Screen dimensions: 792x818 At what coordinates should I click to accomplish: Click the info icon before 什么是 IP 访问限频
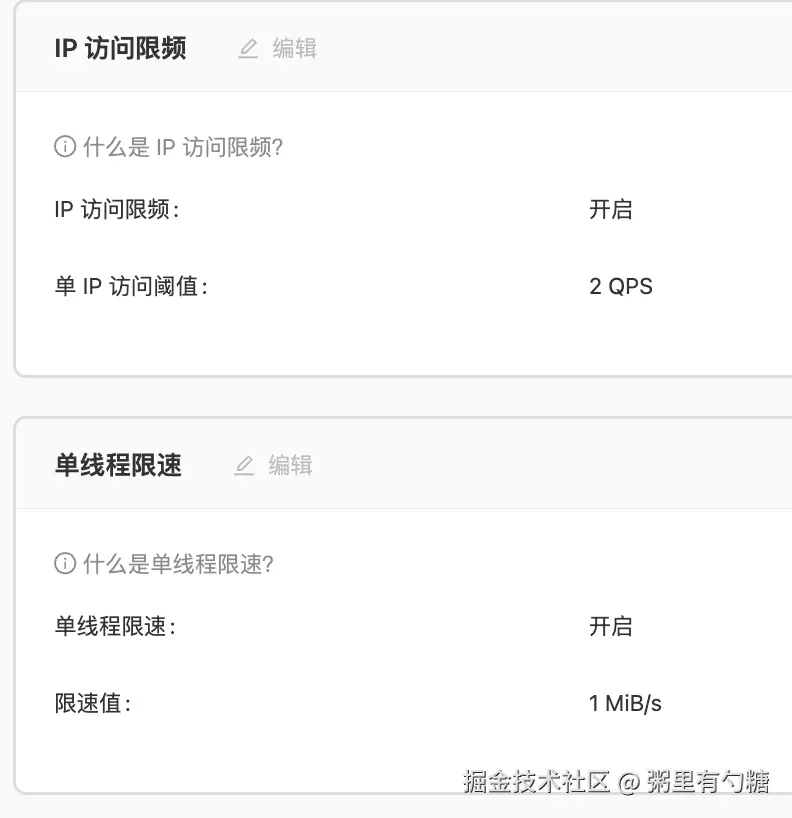pos(65,147)
